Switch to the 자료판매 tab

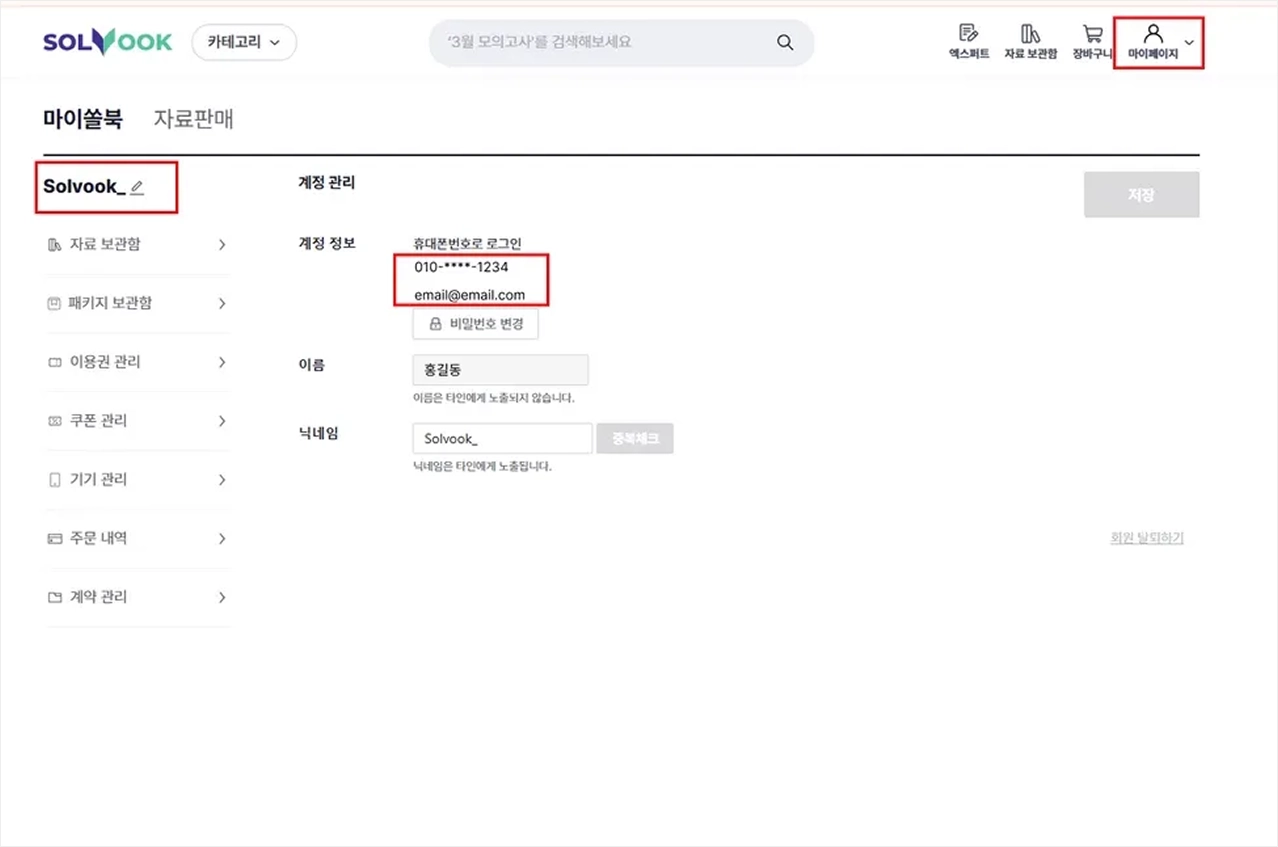pos(193,119)
